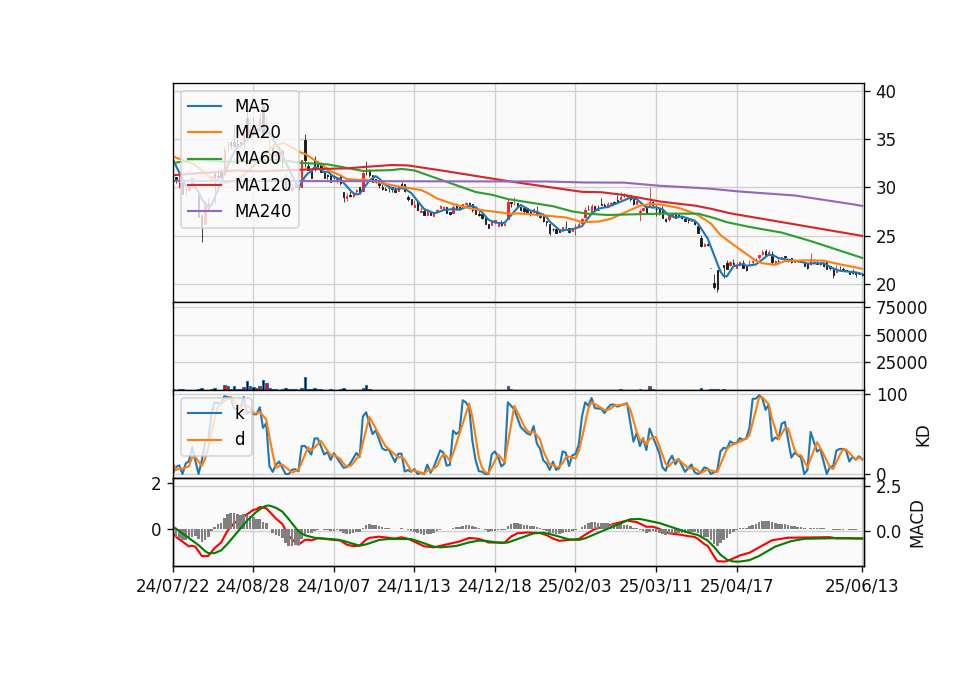The width and height of the screenshot is (960, 690).
Task: Click the MACD right axis label 2.5
Action: 889,487
